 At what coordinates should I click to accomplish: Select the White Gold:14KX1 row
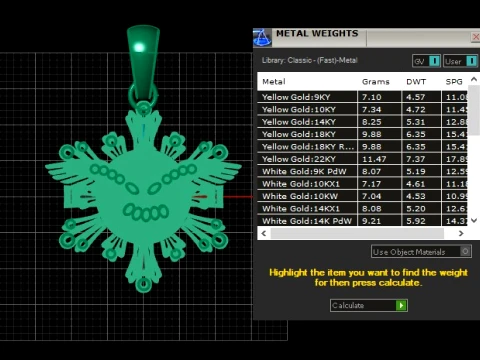pos(362,208)
